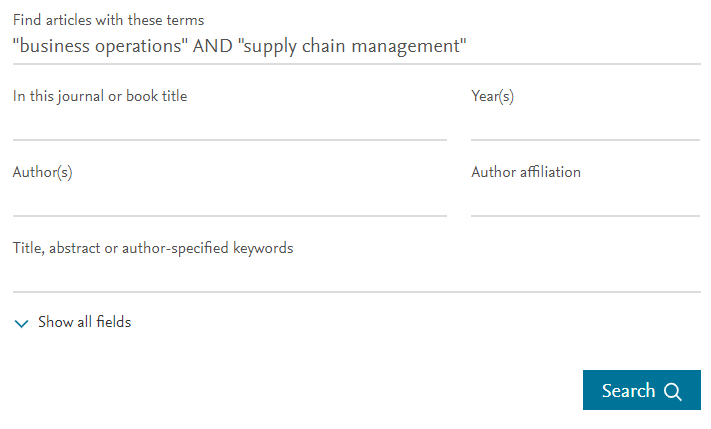This screenshot has height=429, width=711.
Task: Click the "Title, abstract or author-specified keywords" label
Action: point(153,248)
